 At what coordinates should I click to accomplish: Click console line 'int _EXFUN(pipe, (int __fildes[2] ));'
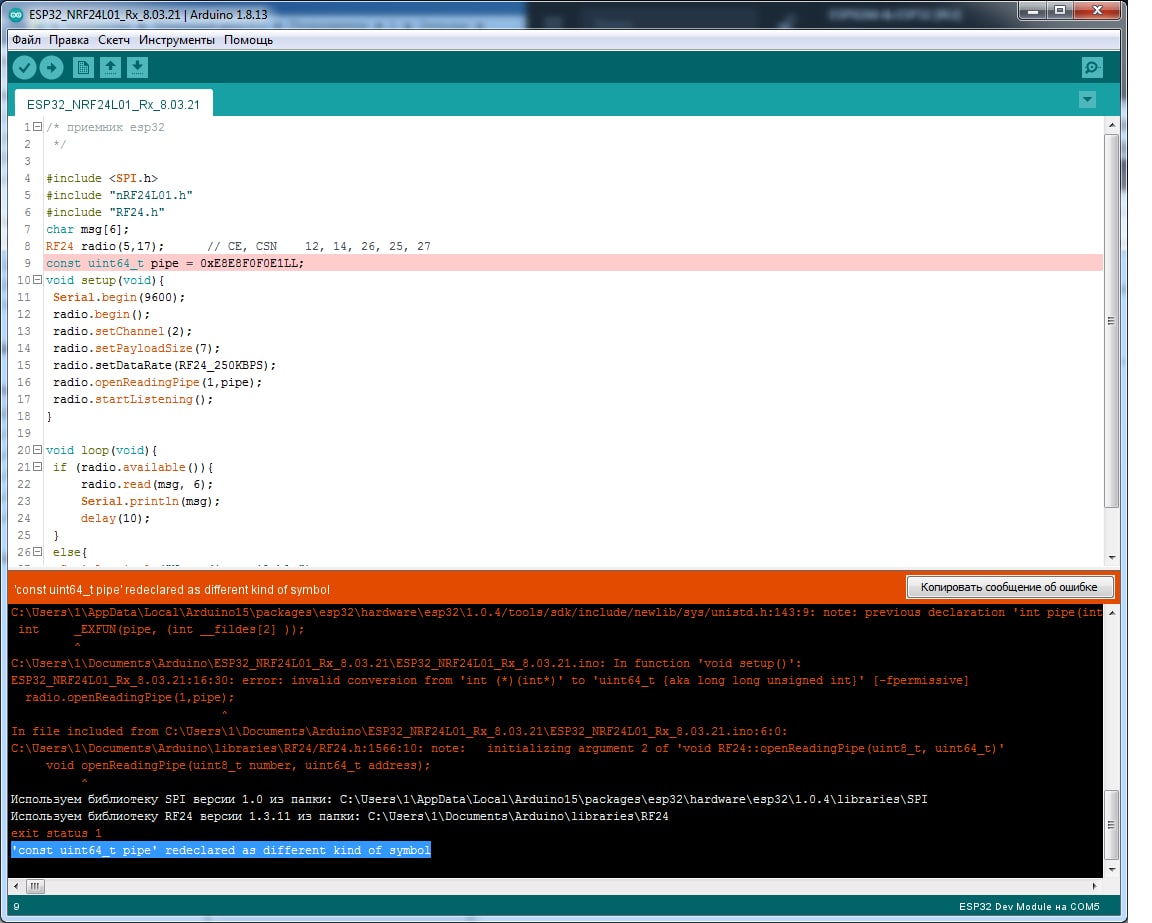click(x=161, y=629)
